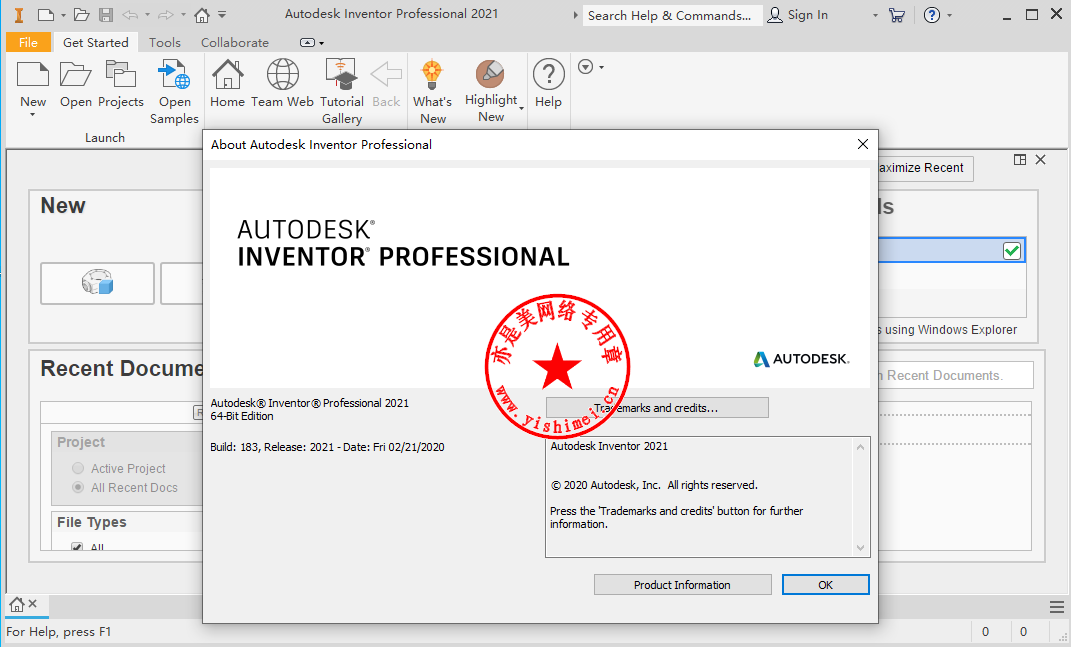Select the Active Project radio button
Screen dimensions: 1071x647
(78, 468)
